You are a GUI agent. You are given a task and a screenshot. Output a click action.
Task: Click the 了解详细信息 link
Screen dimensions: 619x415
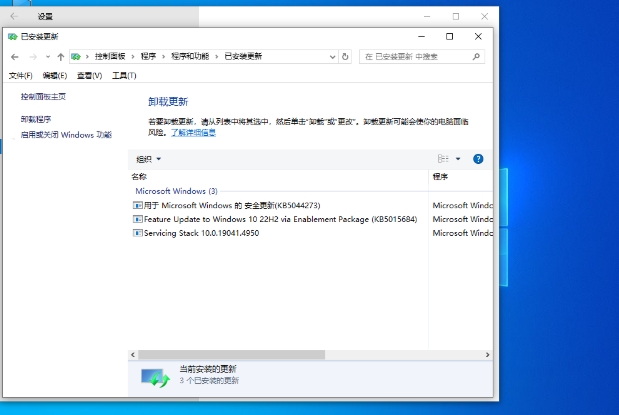click(x=193, y=132)
